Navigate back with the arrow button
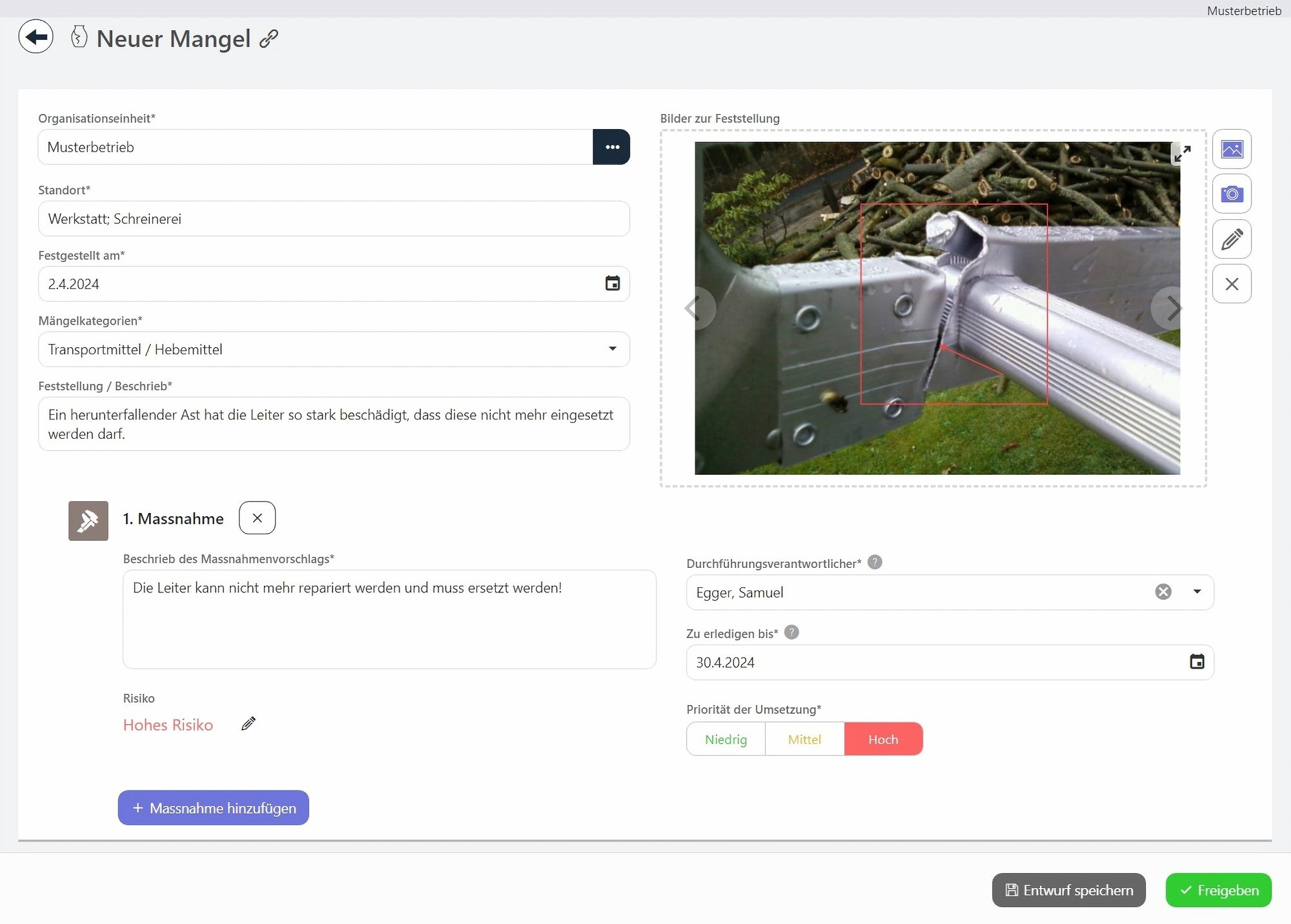The image size is (1291, 924). pyautogui.click(x=36, y=37)
